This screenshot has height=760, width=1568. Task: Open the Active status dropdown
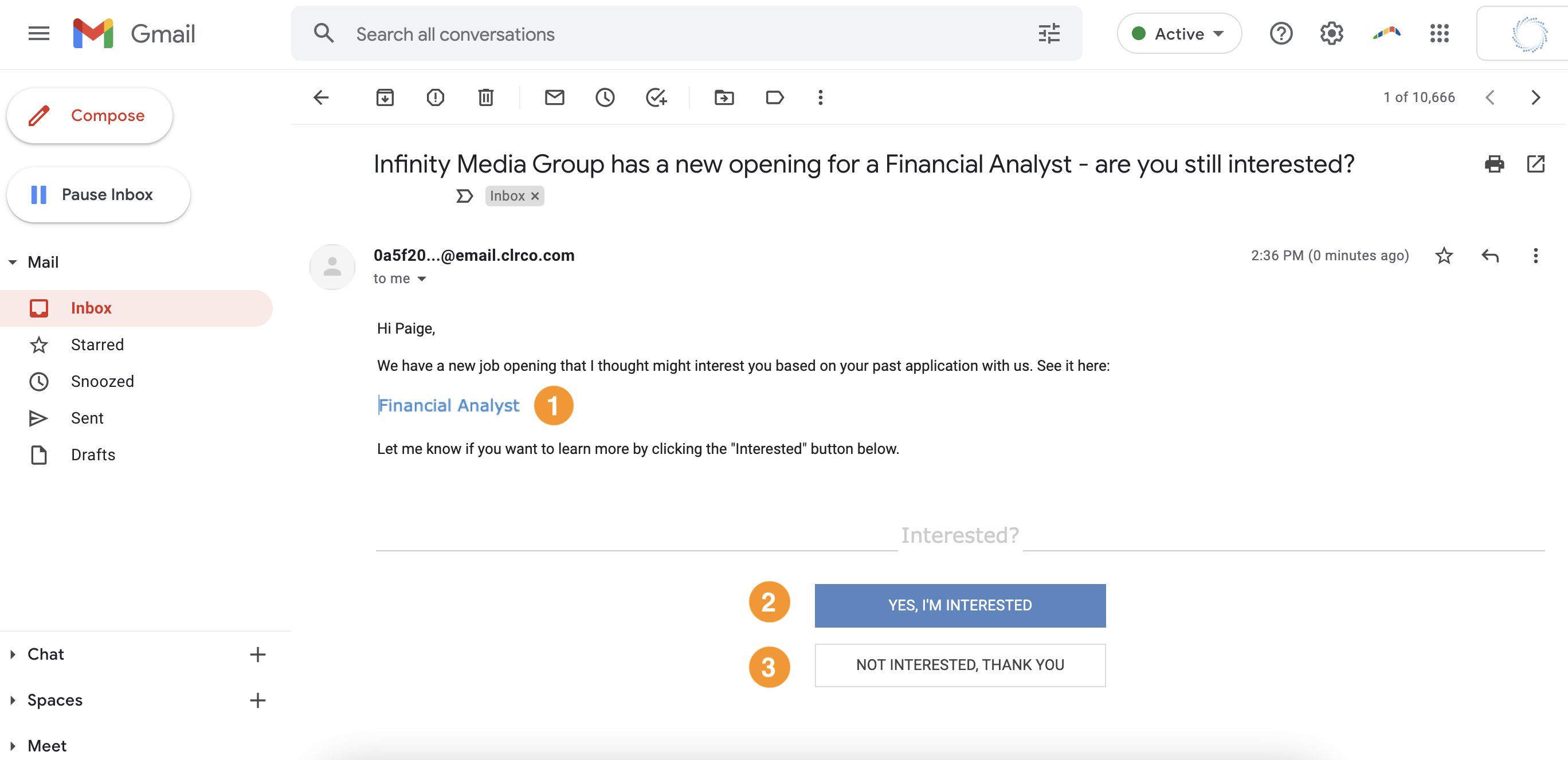click(x=1178, y=33)
